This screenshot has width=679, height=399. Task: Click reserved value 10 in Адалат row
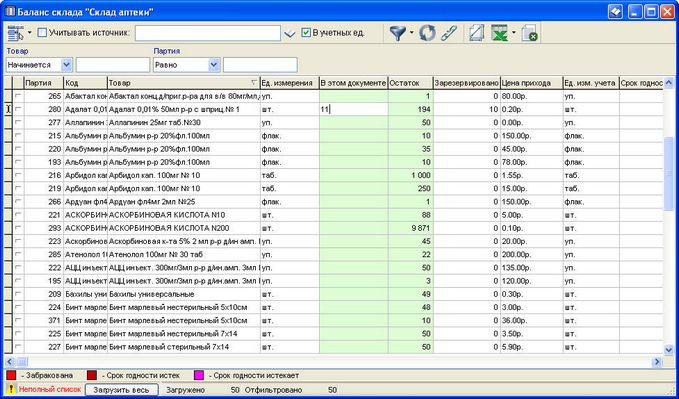467,110
